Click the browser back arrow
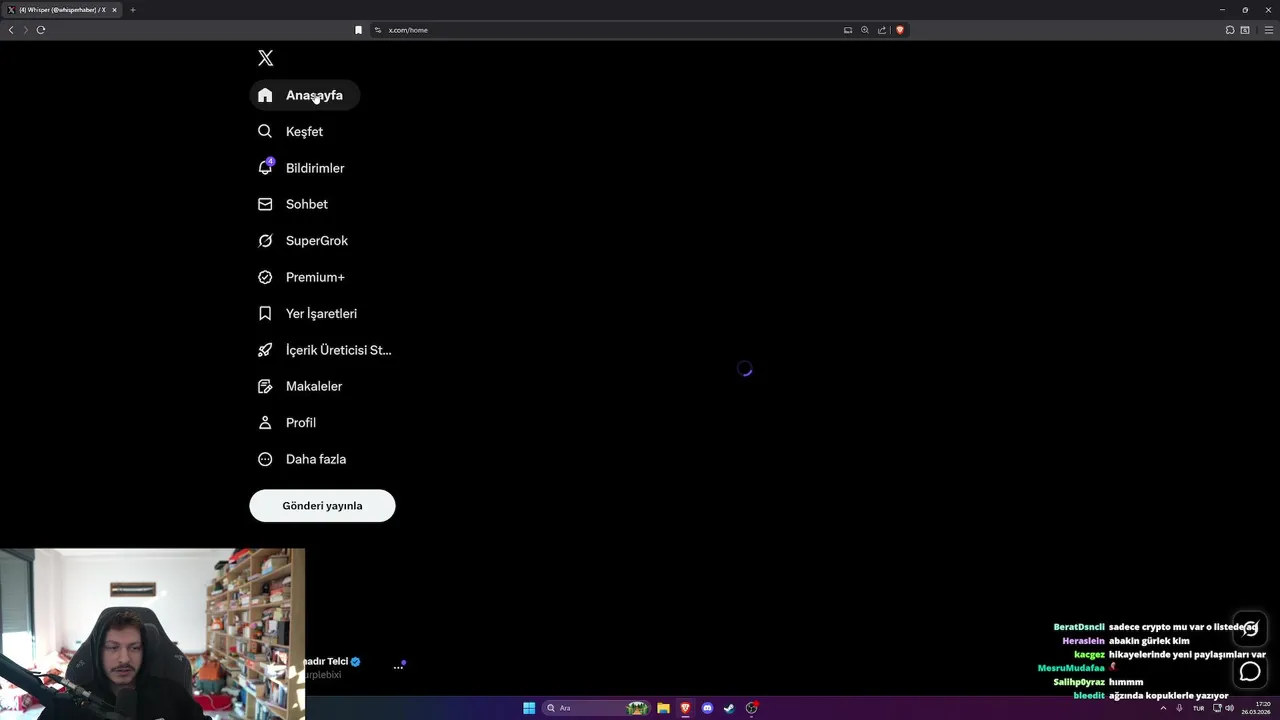 click(x=11, y=30)
